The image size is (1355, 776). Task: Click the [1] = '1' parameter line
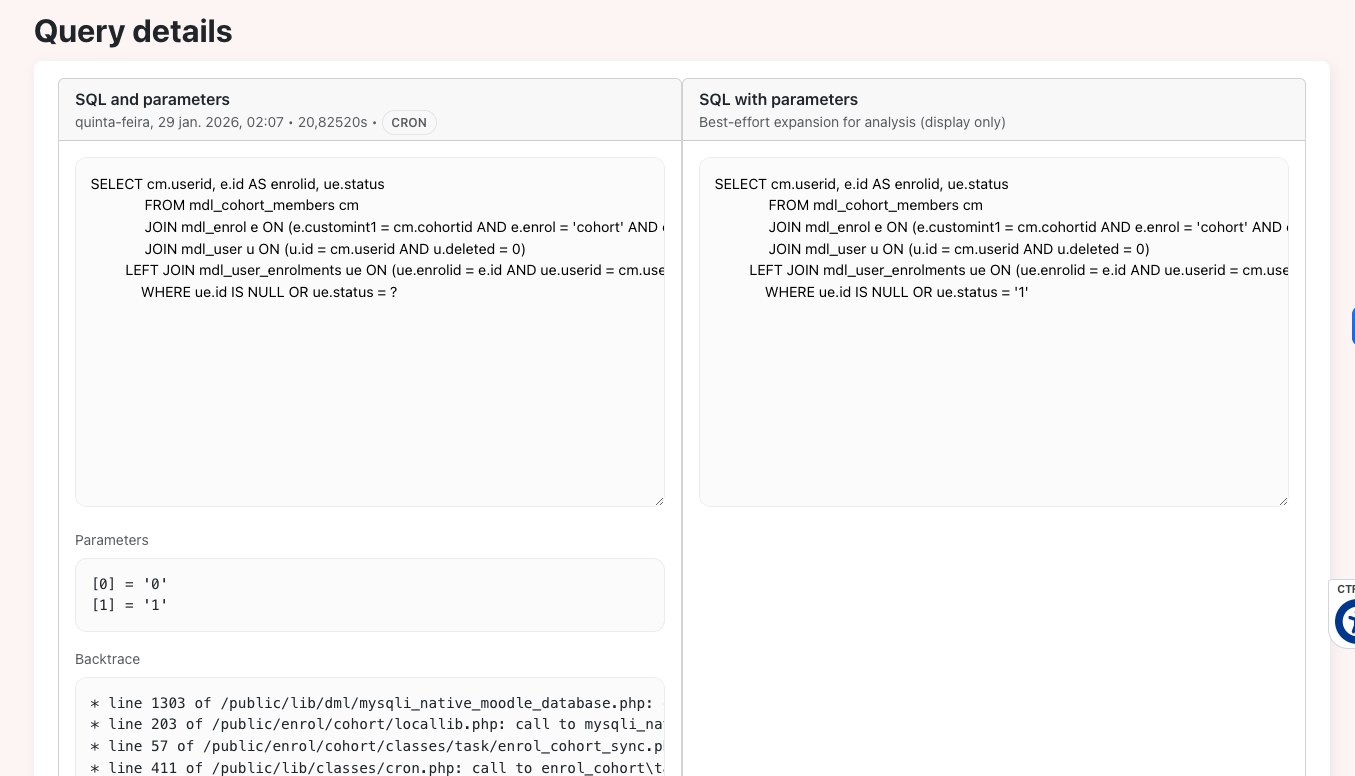129,605
